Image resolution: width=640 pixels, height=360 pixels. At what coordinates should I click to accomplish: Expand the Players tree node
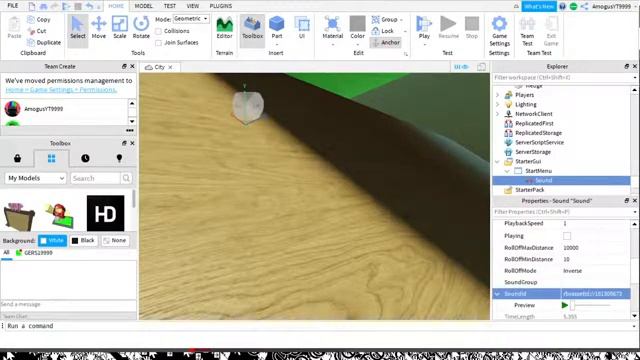pos(497,95)
